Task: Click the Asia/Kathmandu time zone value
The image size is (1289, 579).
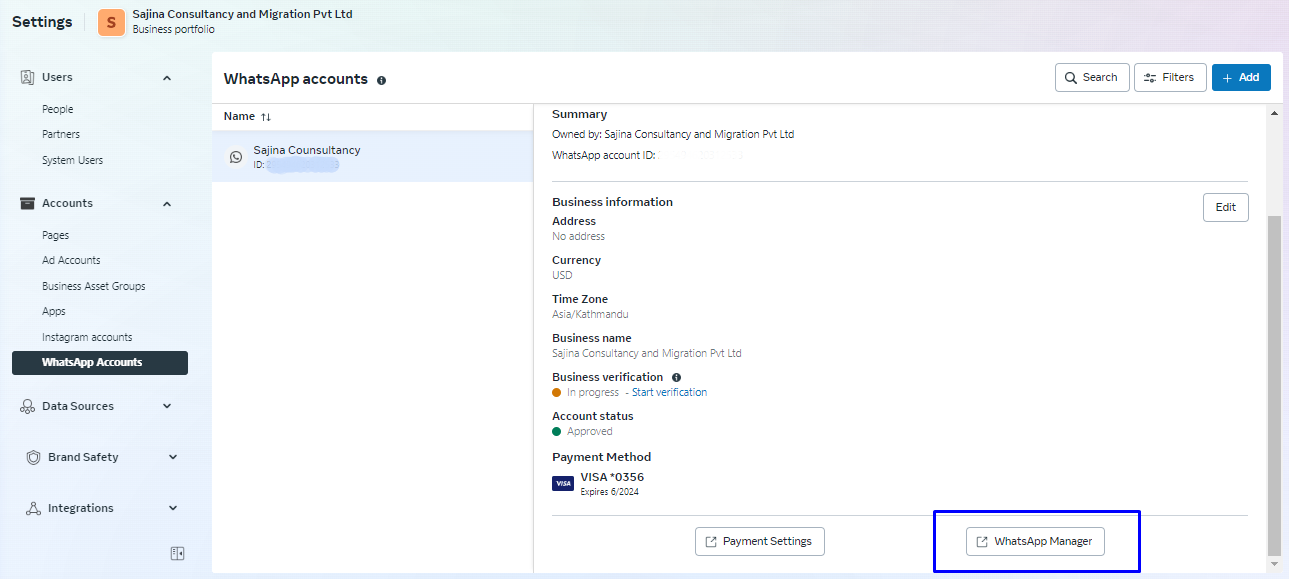Action: point(590,314)
